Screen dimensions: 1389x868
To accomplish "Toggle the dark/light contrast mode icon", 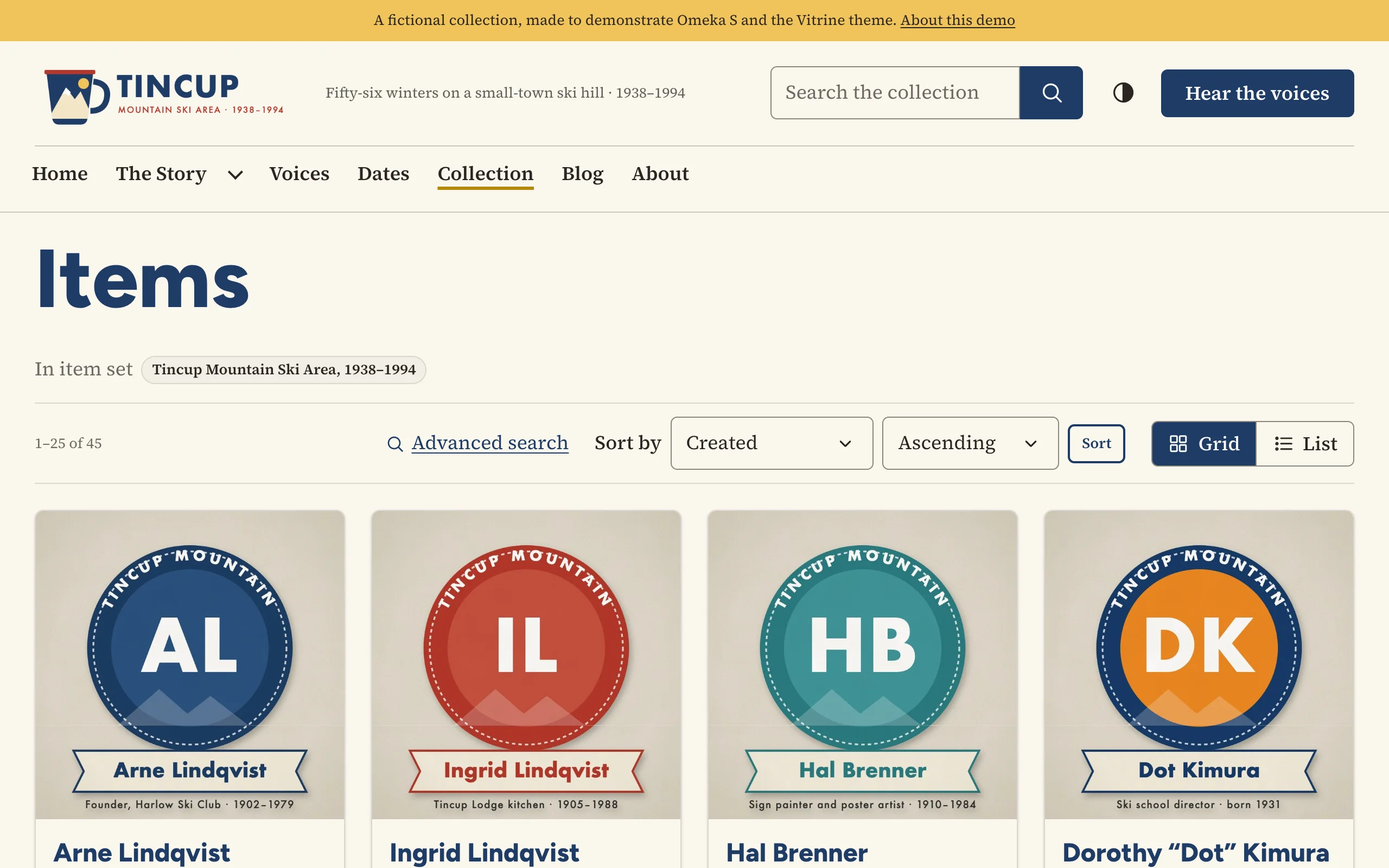I will [1123, 92].
